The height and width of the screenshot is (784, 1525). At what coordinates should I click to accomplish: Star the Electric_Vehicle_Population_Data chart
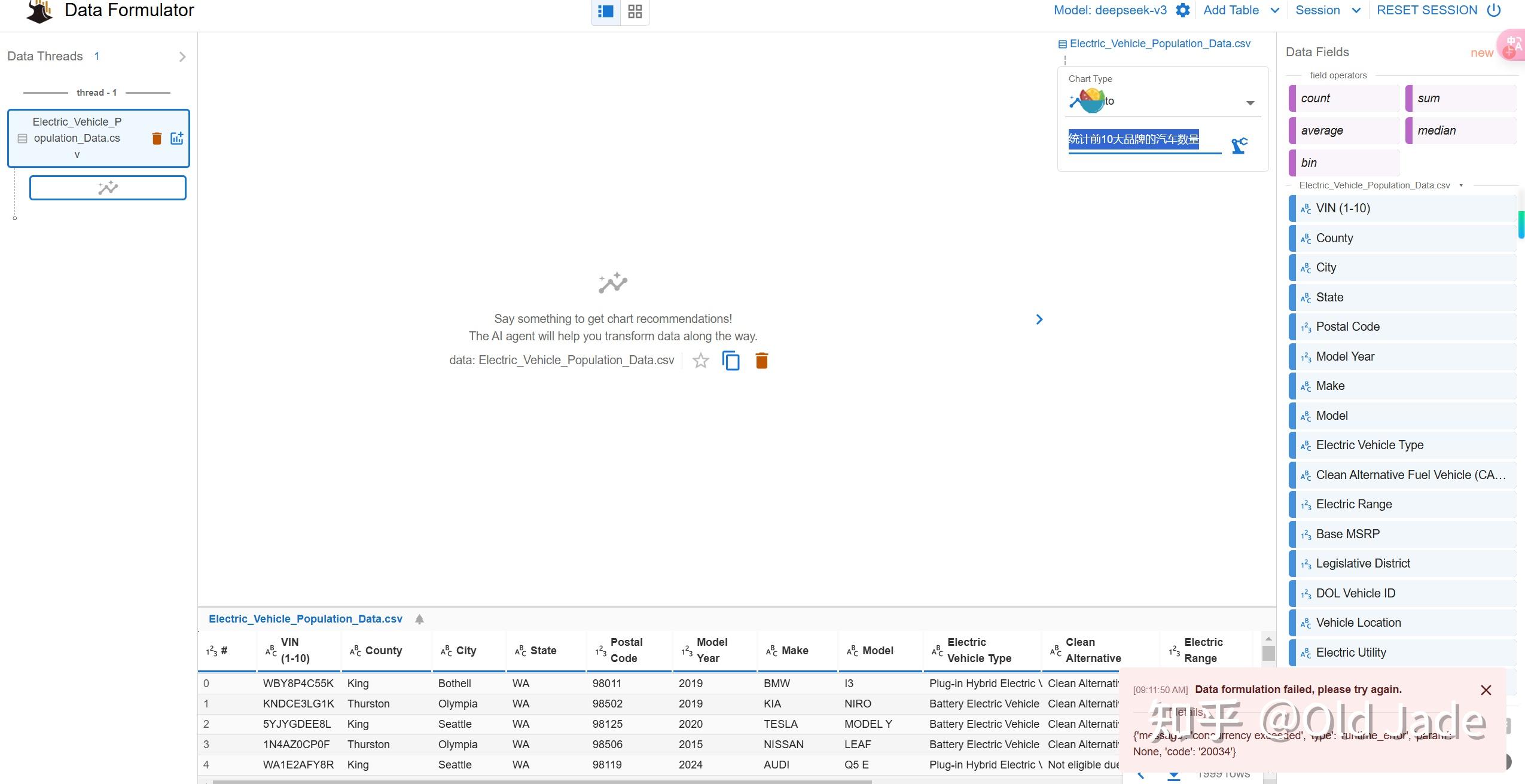point(700,360)
